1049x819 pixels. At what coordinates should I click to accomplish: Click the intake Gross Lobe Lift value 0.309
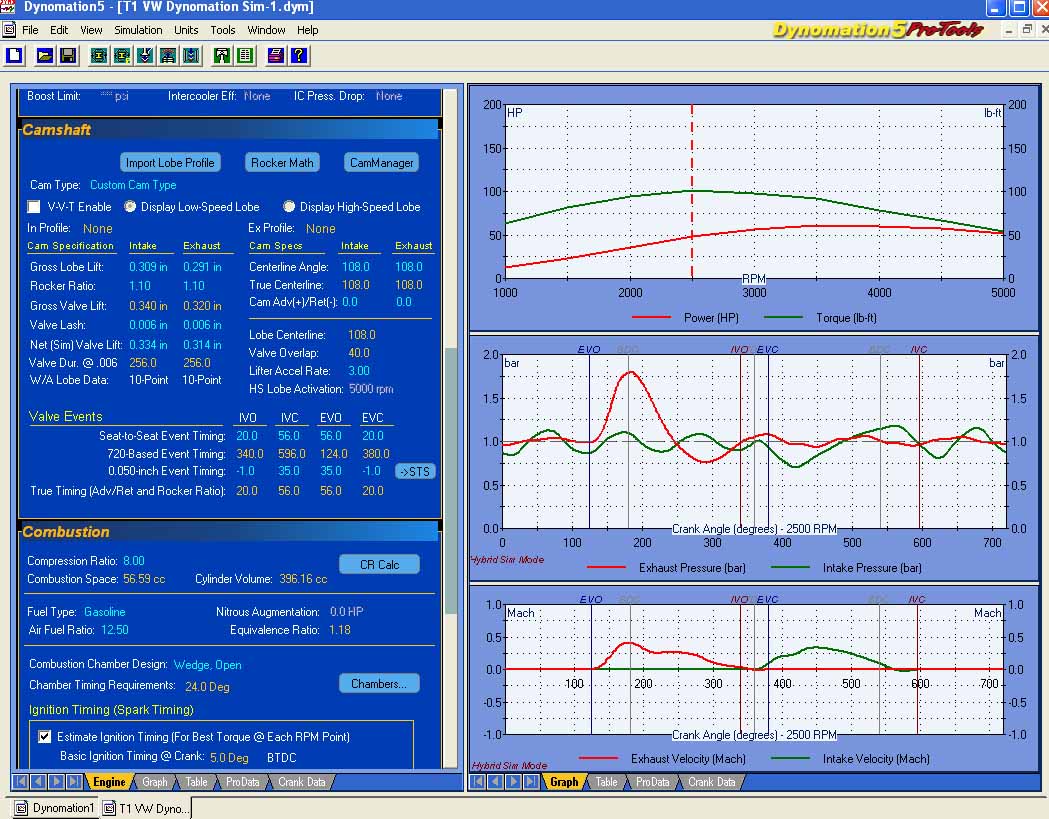(x=148, y=266)
